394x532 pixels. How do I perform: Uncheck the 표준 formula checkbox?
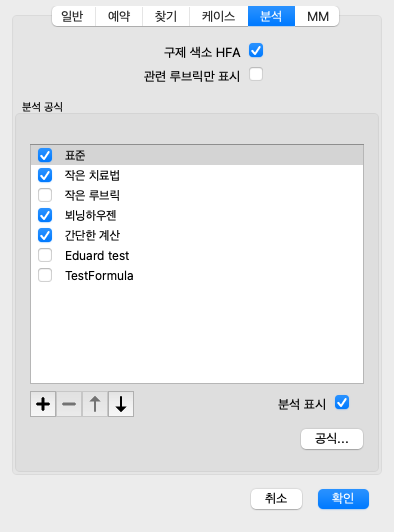[x=45, y=155]
